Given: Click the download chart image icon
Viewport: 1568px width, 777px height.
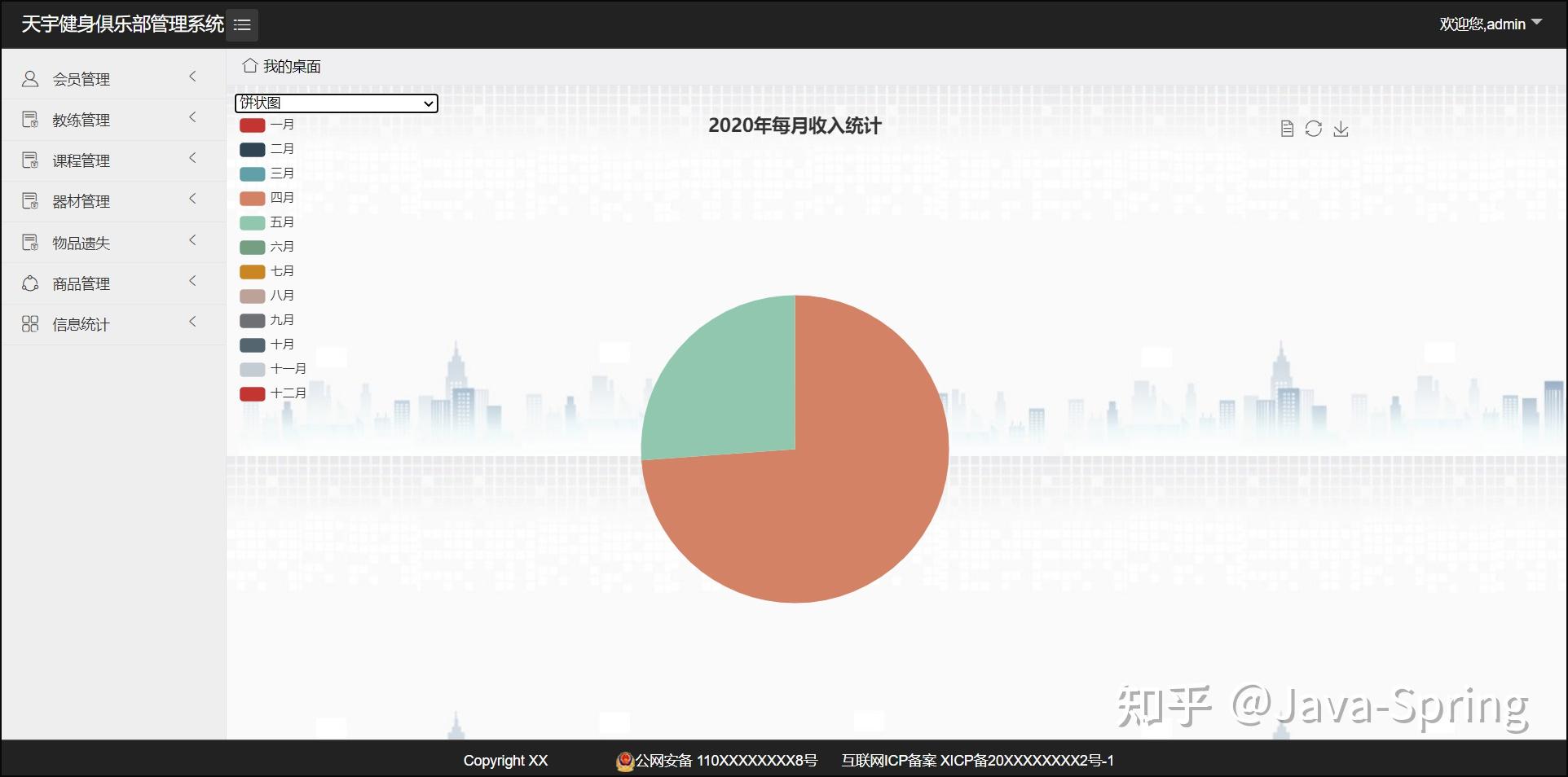Looking at the screenshot, I should coord(1341,129).
